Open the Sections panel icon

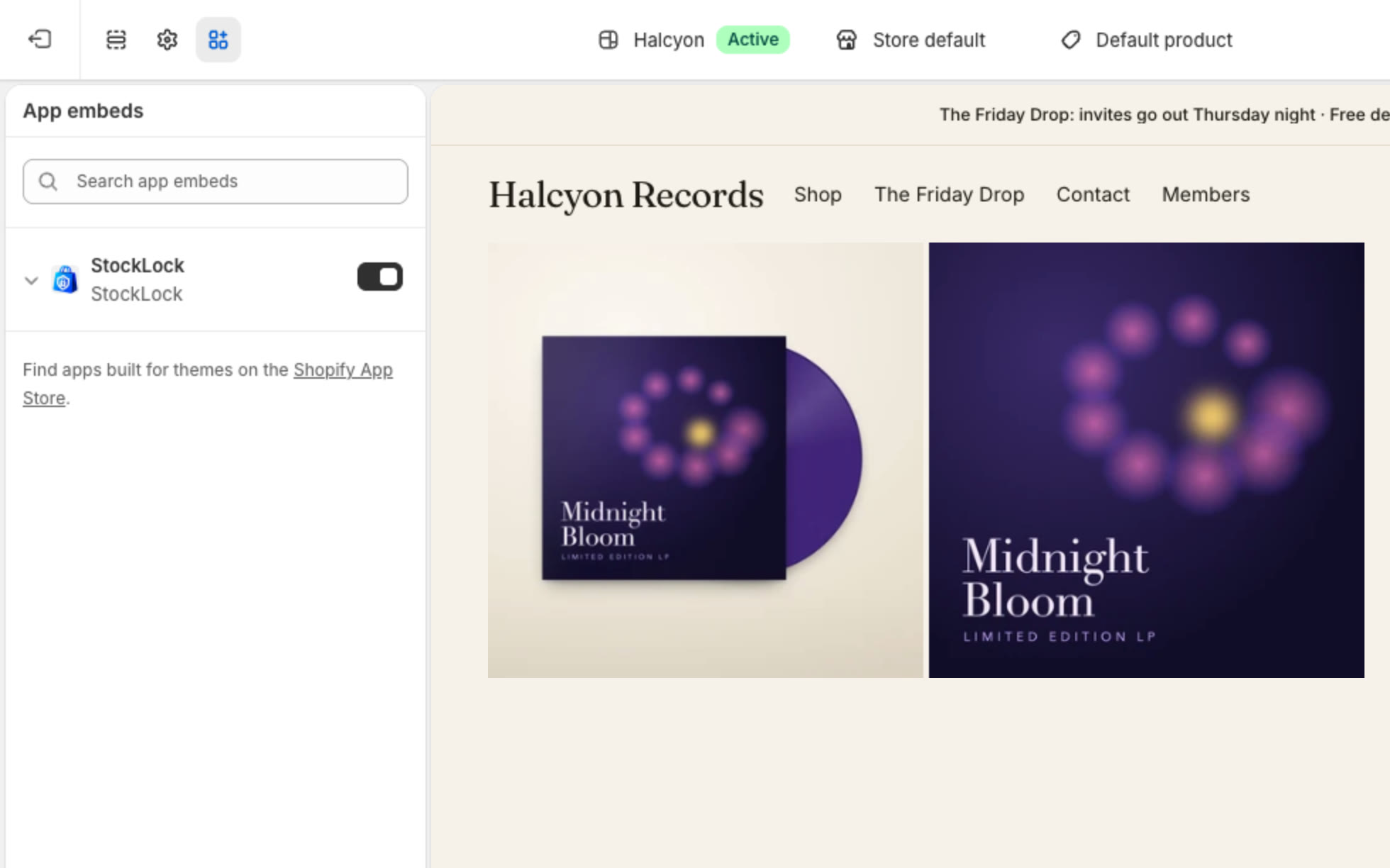(x=116, y=40)
